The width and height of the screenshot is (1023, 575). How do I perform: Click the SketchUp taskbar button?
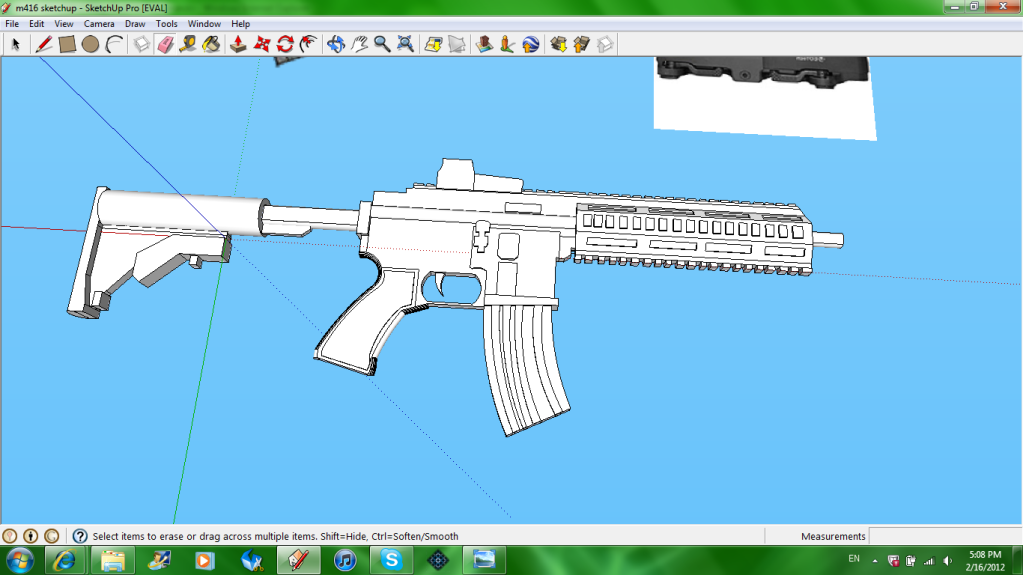(298, 560)
